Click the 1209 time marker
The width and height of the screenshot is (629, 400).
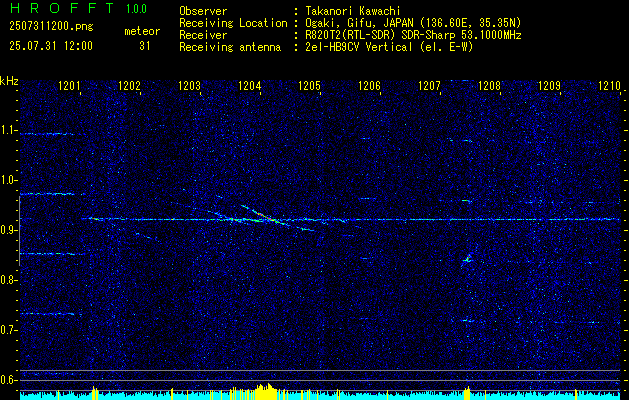[x=549, y=86]
